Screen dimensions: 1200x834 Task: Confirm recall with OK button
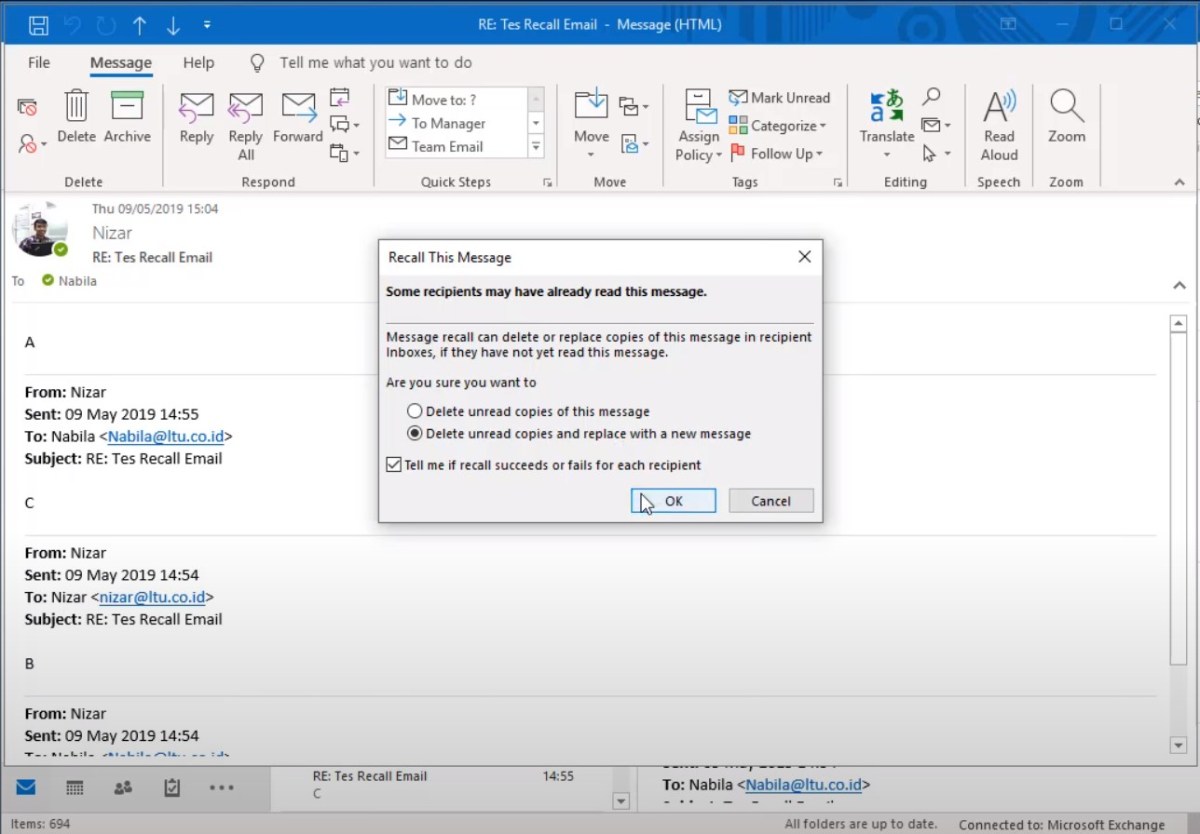673,501
